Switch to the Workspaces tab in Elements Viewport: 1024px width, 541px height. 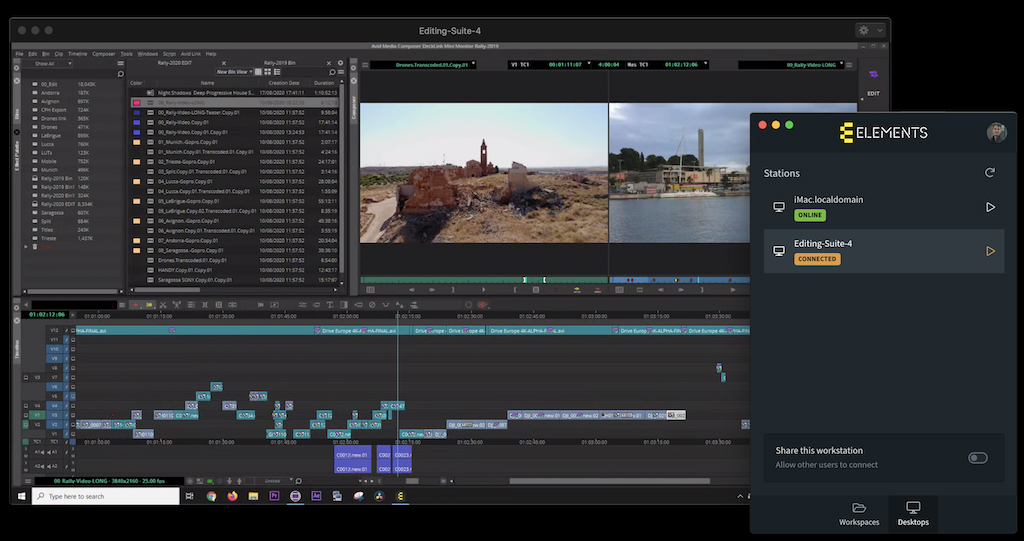point(859,514)
